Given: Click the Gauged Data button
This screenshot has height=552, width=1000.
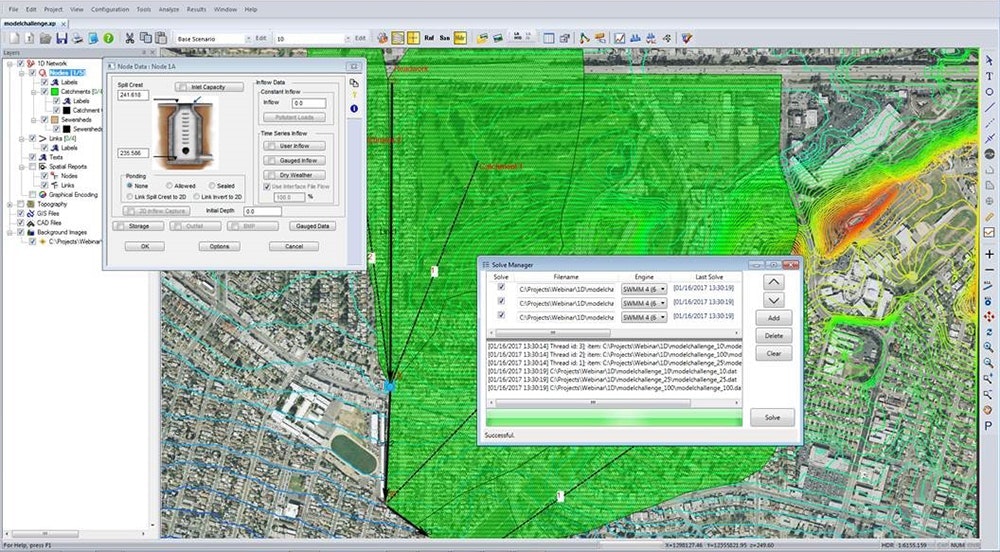Looking at the screenshot, I should click(313, 226).
